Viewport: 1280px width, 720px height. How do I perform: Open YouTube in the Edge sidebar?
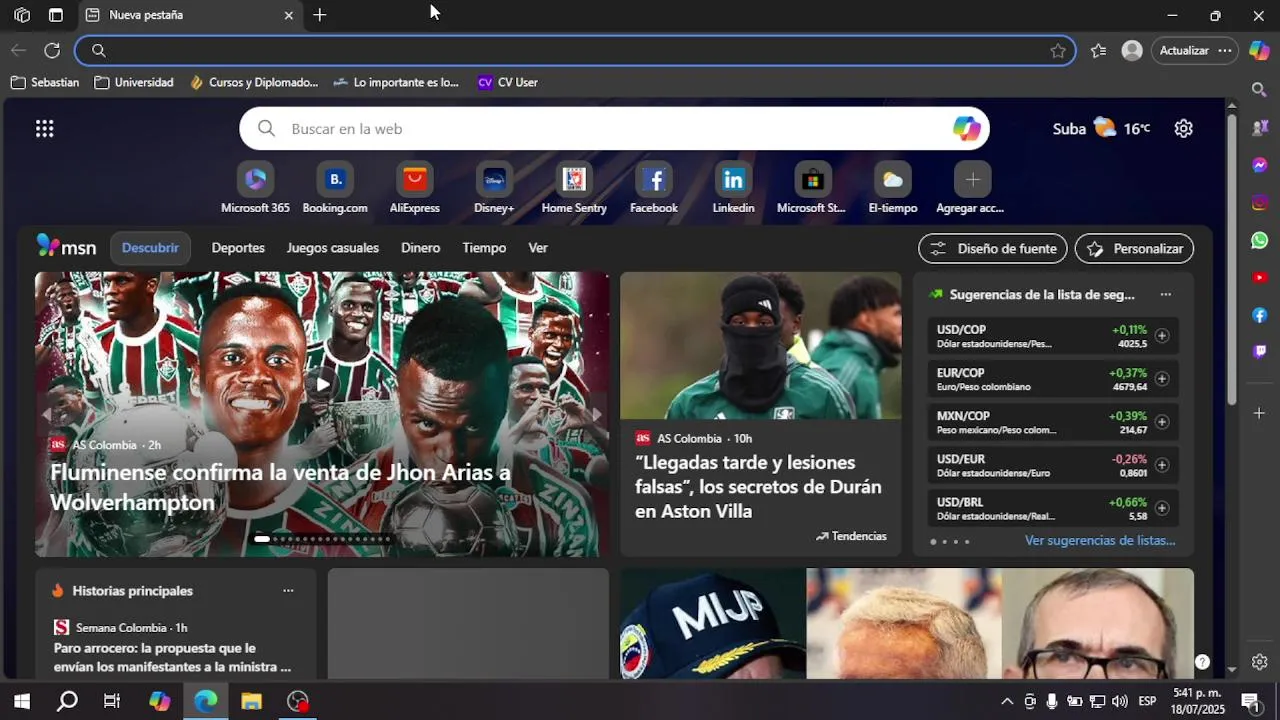[1259, 277]
